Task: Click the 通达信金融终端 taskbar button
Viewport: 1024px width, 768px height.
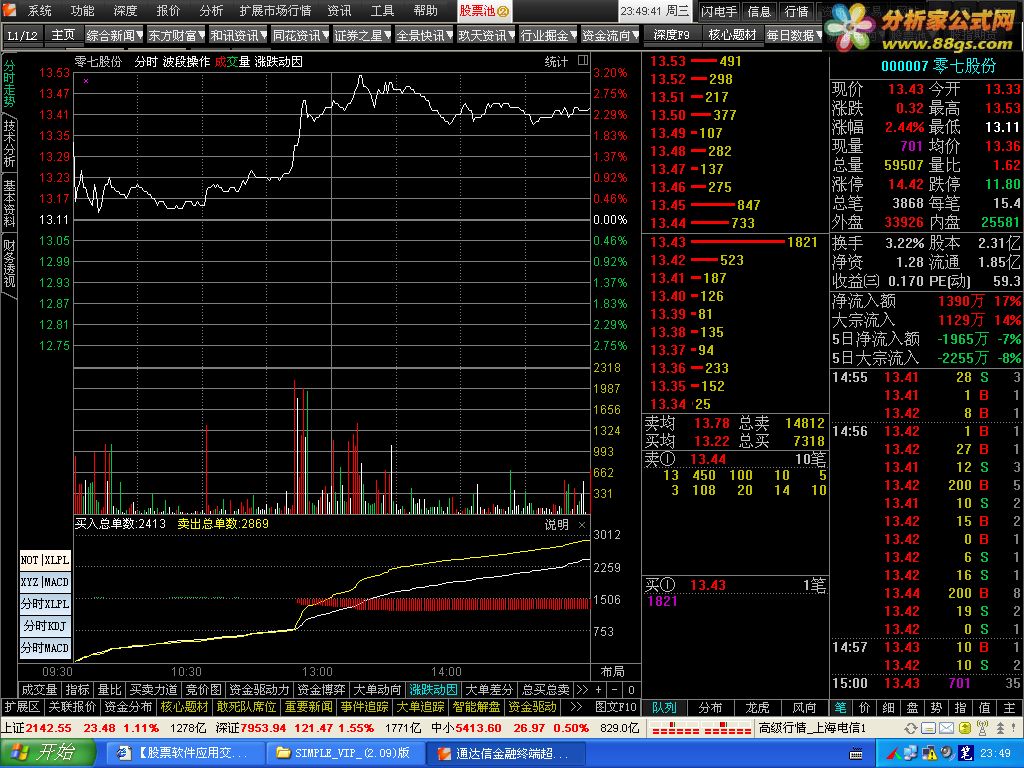Action: [x=506, y=754]
